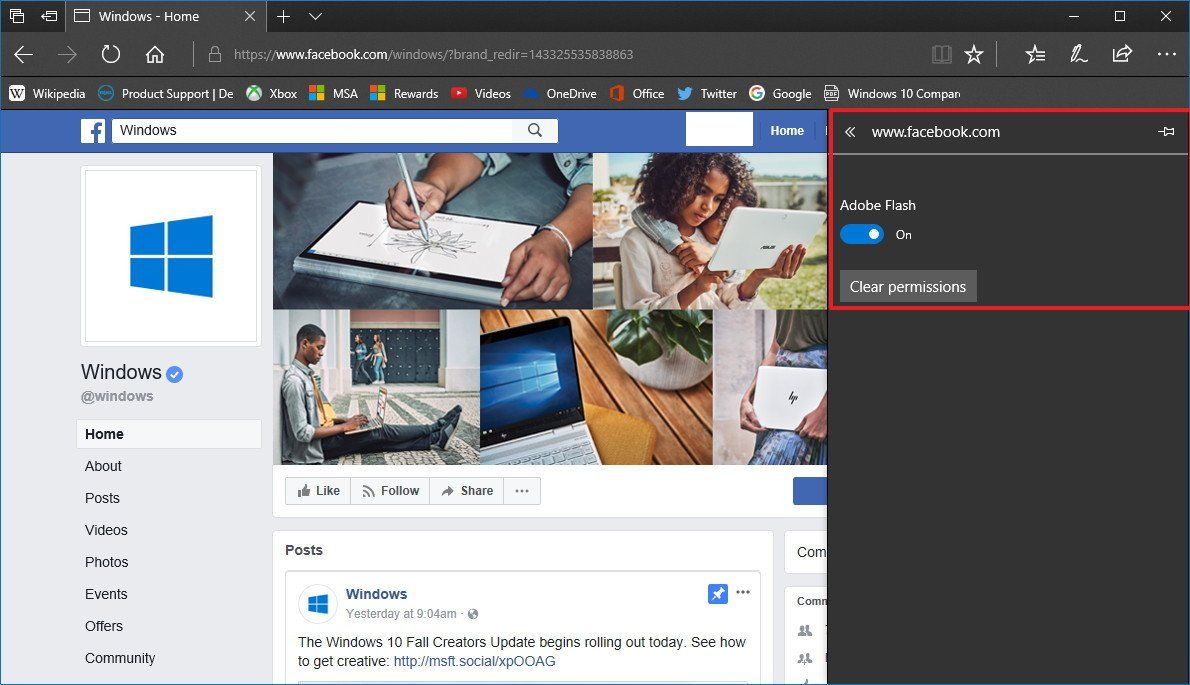Viewport: 1190px width, 685px height.
Task: Follow the Windows page
Action: pyautogui.click(x=389, y=490)
